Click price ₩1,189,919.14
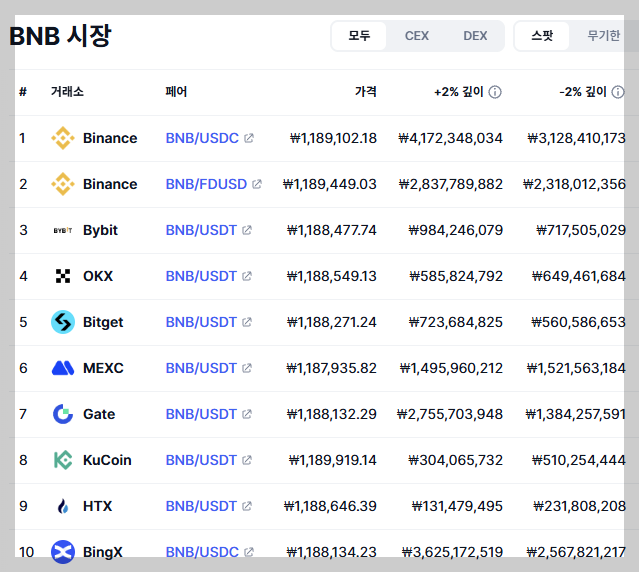This screenshot has height=572, width=639. tap(332, 460)
